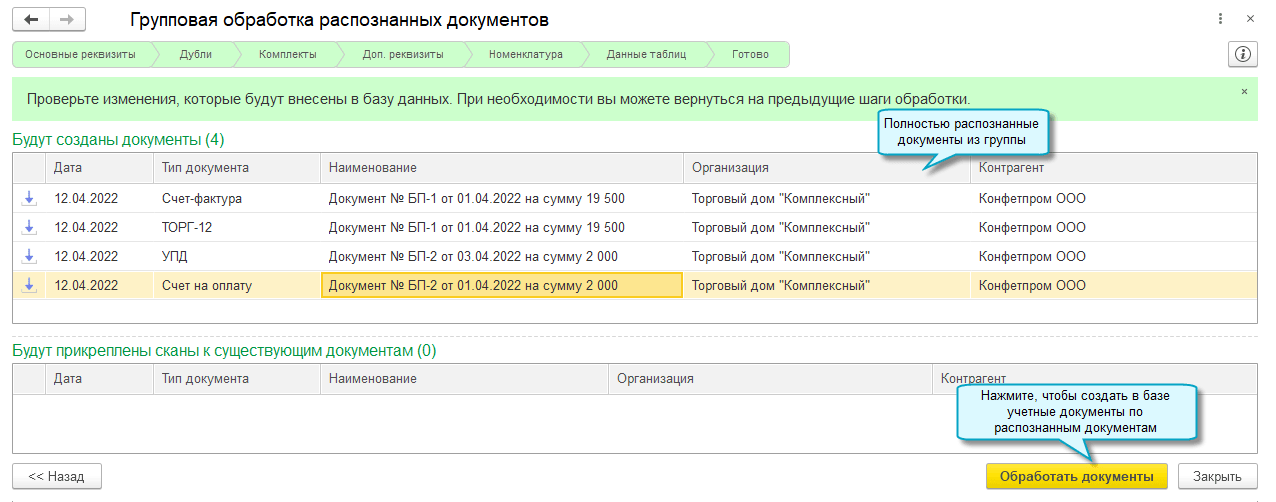The width and height of the screenshot is (1276, 502).
Task: Switch to the Дубли step
Action: pyautogui.click(x=195, y=54)
